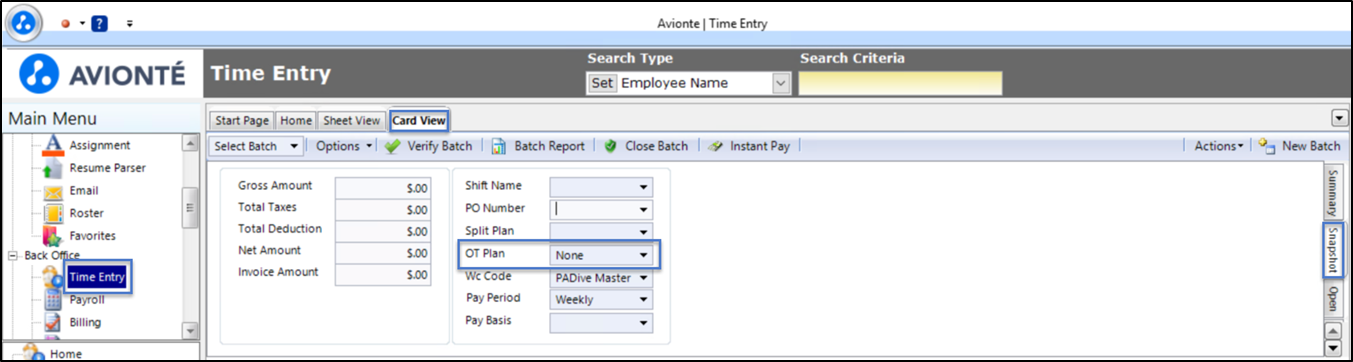Expand the Pay Basis dropdown
The image size is (1353, 362).
tap(643, 323)
